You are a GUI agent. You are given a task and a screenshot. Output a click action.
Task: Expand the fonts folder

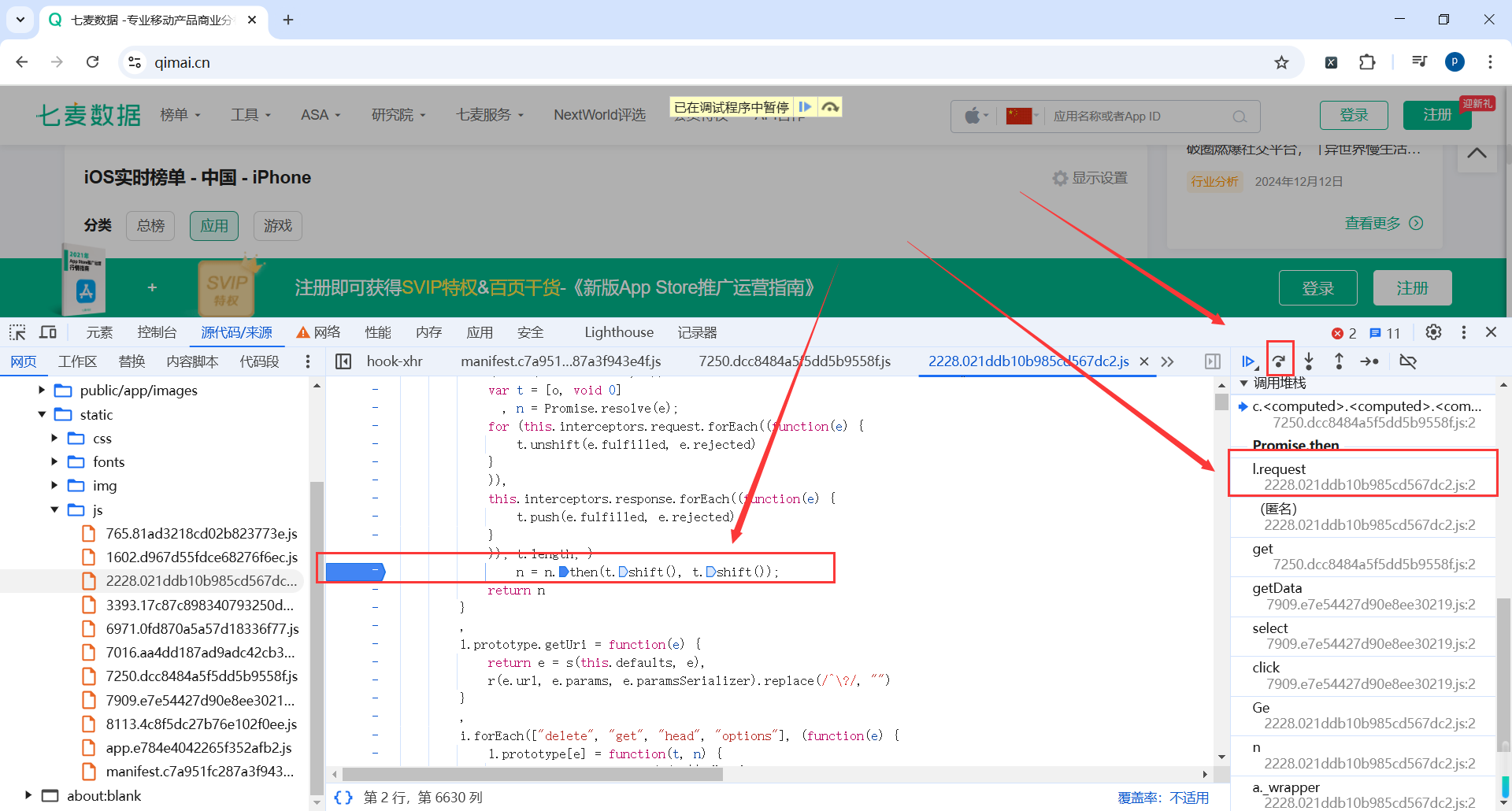click(54, 462)
